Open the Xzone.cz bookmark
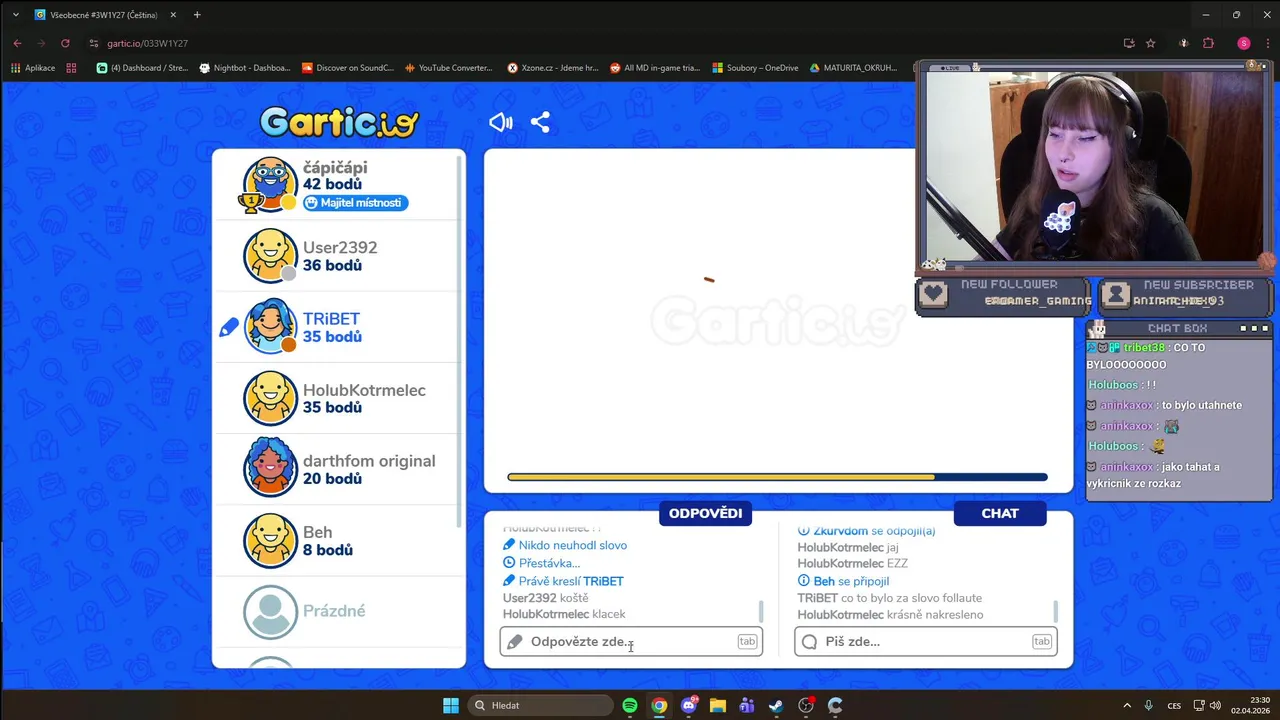 tap(553, 68)
